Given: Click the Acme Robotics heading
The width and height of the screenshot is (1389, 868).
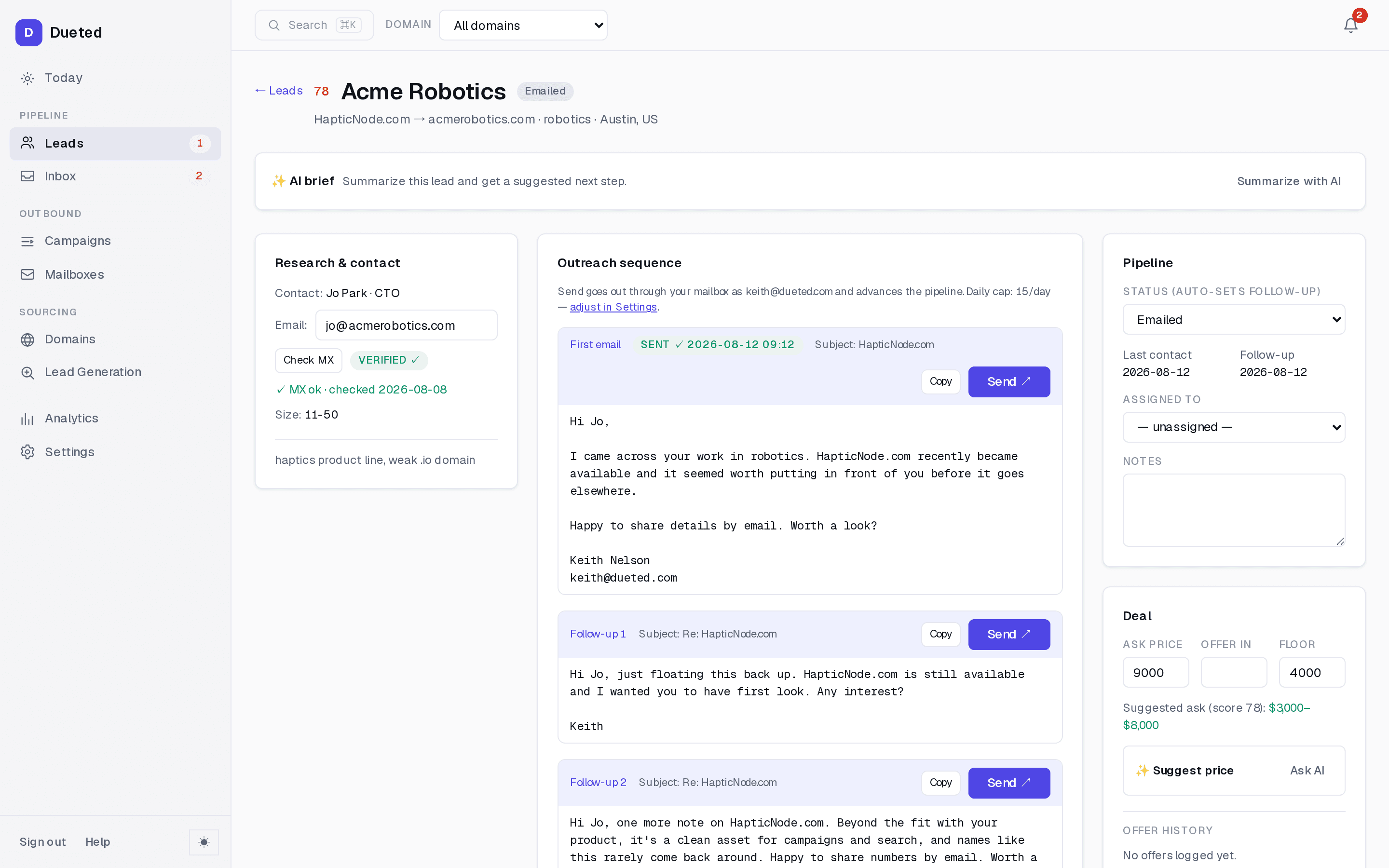Looking at the screenshot, I should (x=423, y=91).
